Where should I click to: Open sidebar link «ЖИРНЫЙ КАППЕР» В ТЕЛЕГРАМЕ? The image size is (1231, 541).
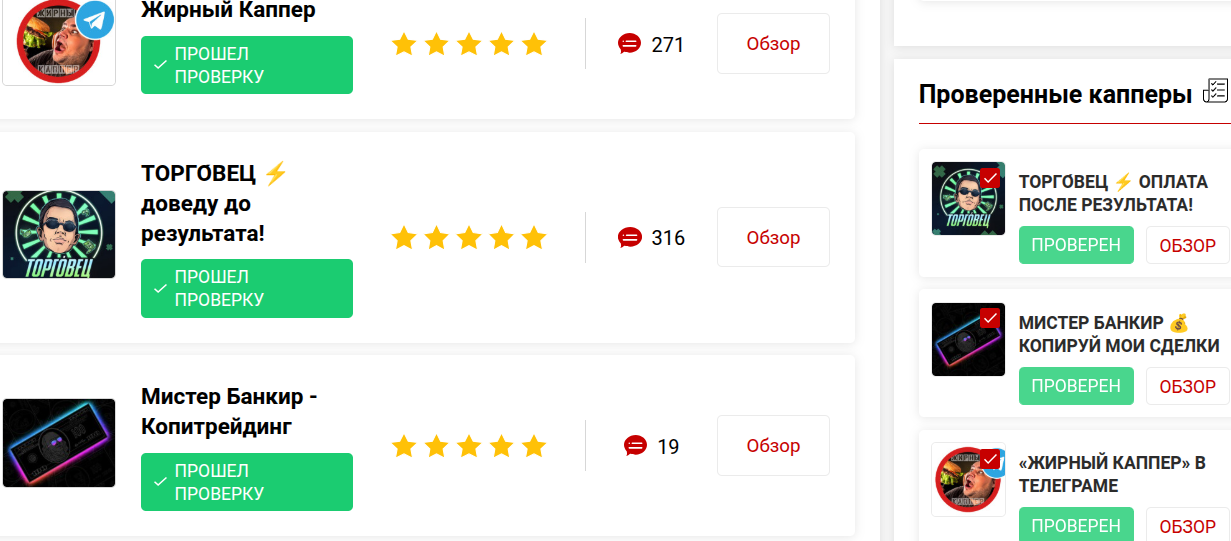[1112, 475]
